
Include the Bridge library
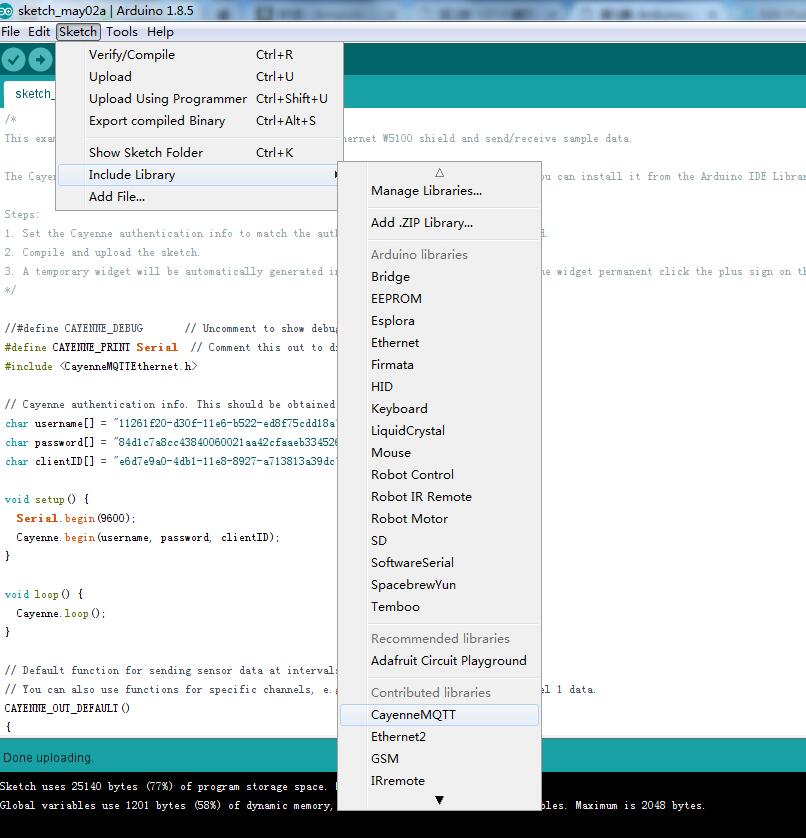439,277
